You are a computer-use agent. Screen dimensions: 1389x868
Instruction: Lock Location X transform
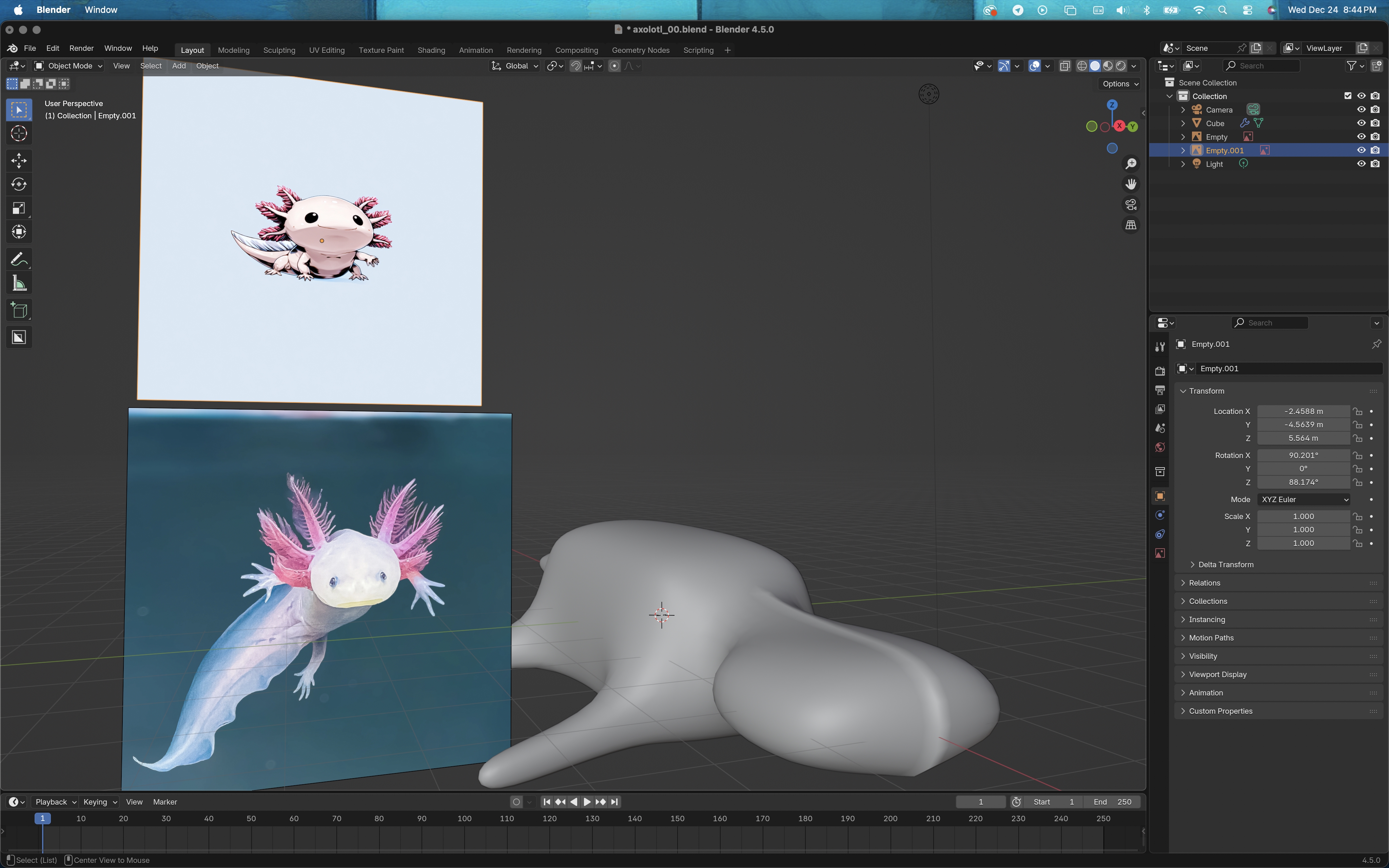[x=1357, y=411]
